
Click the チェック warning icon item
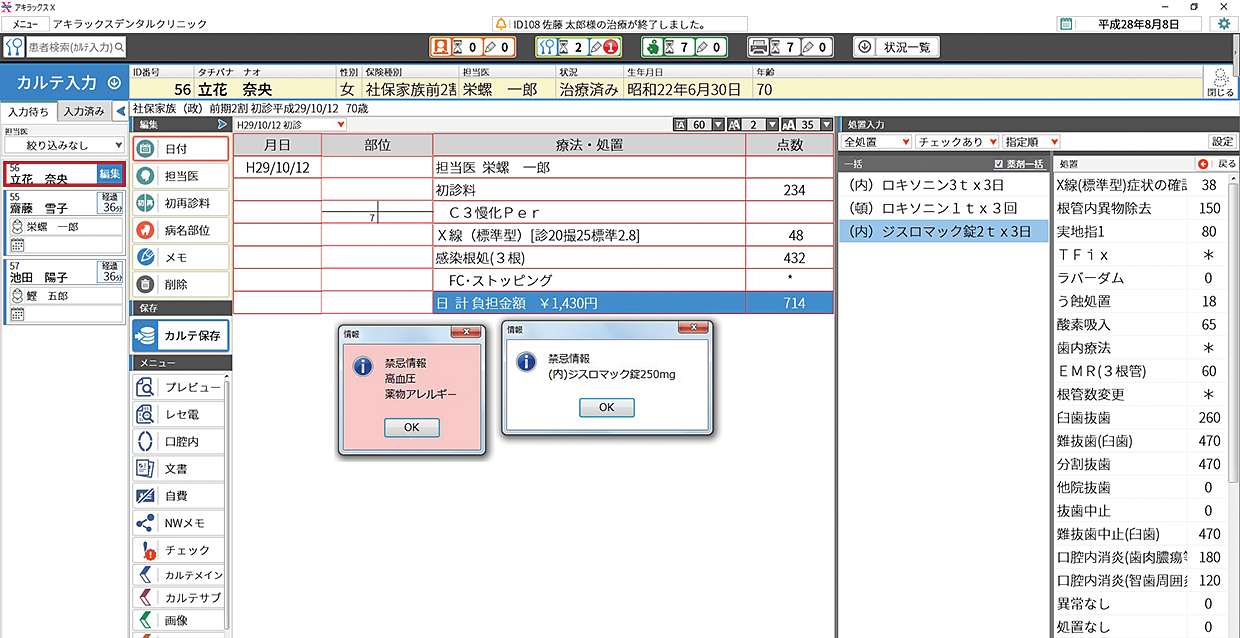click(x=145, y=550)
